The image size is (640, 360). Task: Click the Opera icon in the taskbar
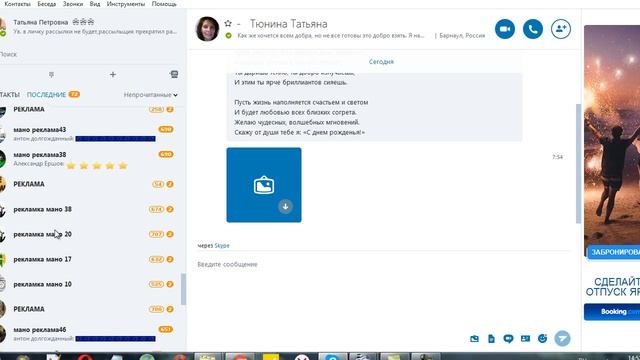(85, 358)
